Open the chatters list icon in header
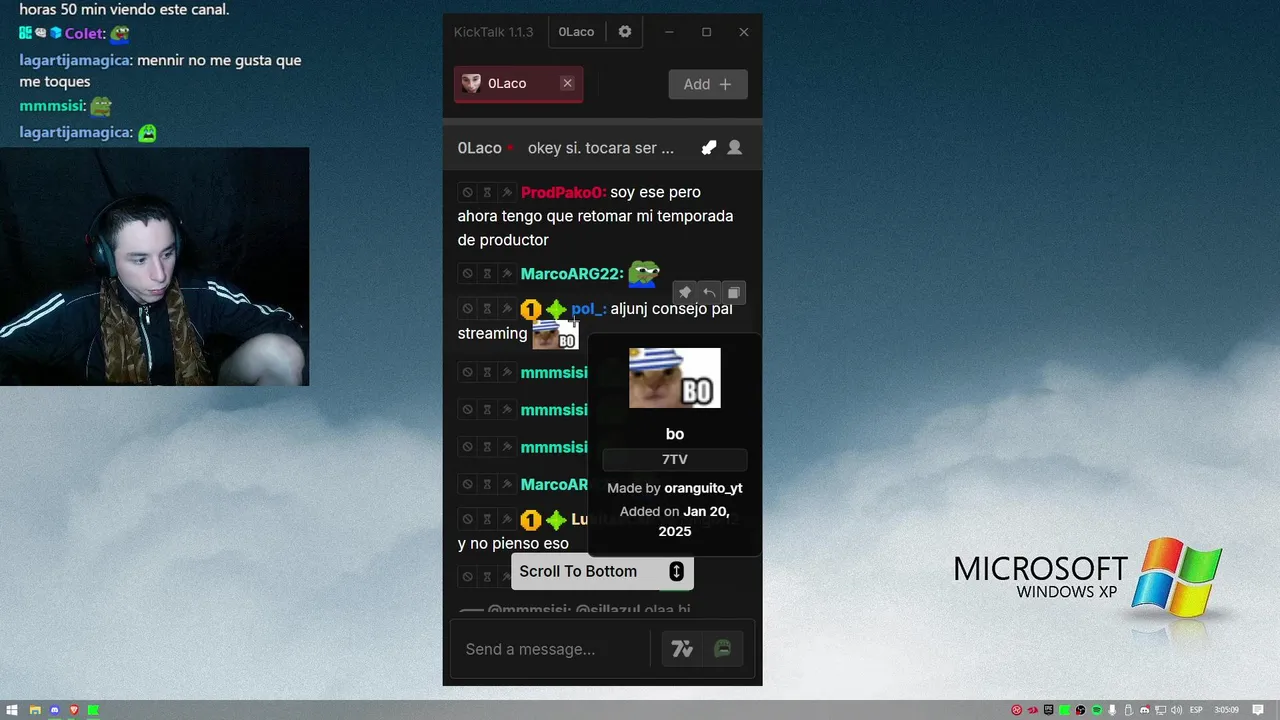Screen dimensions: 1280x720 735,148
